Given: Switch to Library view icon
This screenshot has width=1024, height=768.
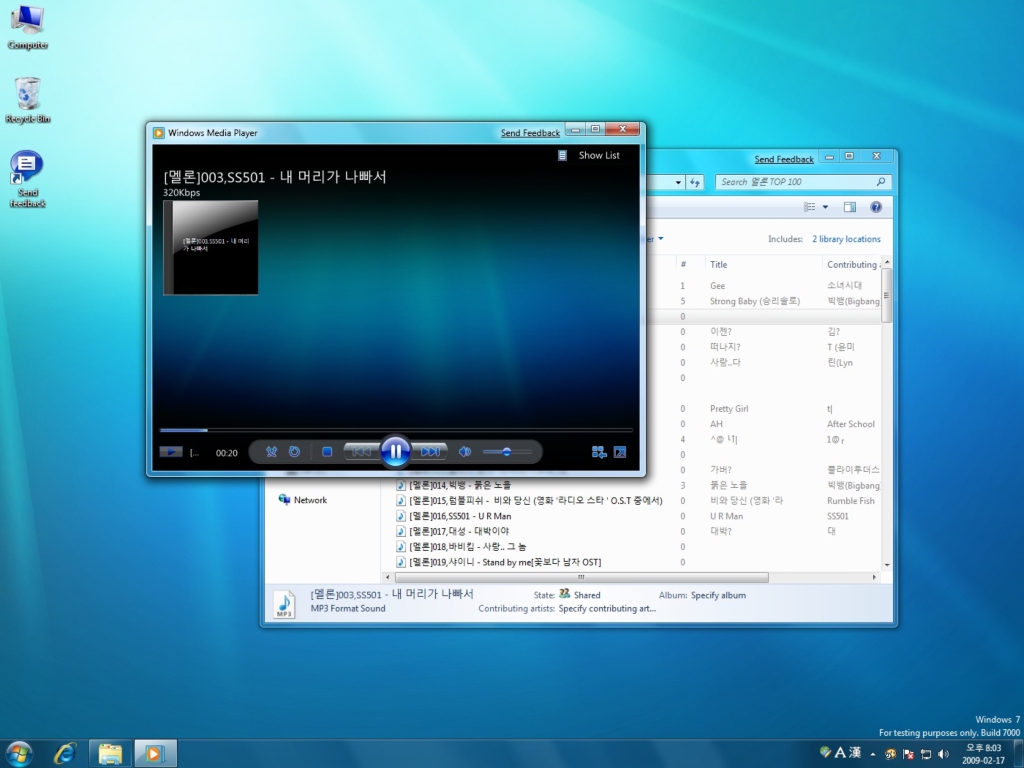Looking at the screenshot, I should pos(598,452).
